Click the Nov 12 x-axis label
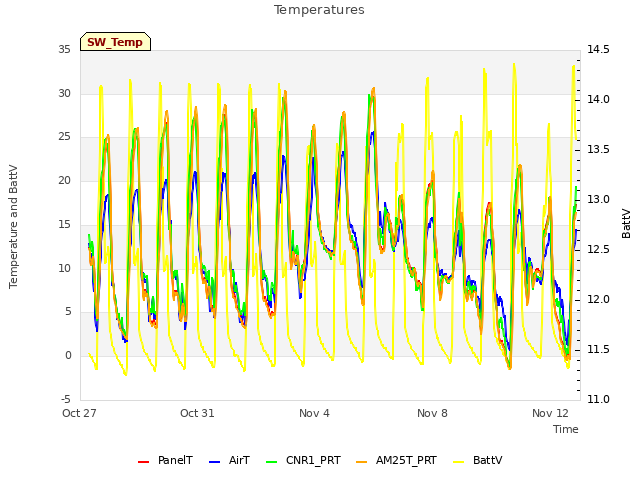The height and width of the screenshot is (480, 640). pos(550,413)
